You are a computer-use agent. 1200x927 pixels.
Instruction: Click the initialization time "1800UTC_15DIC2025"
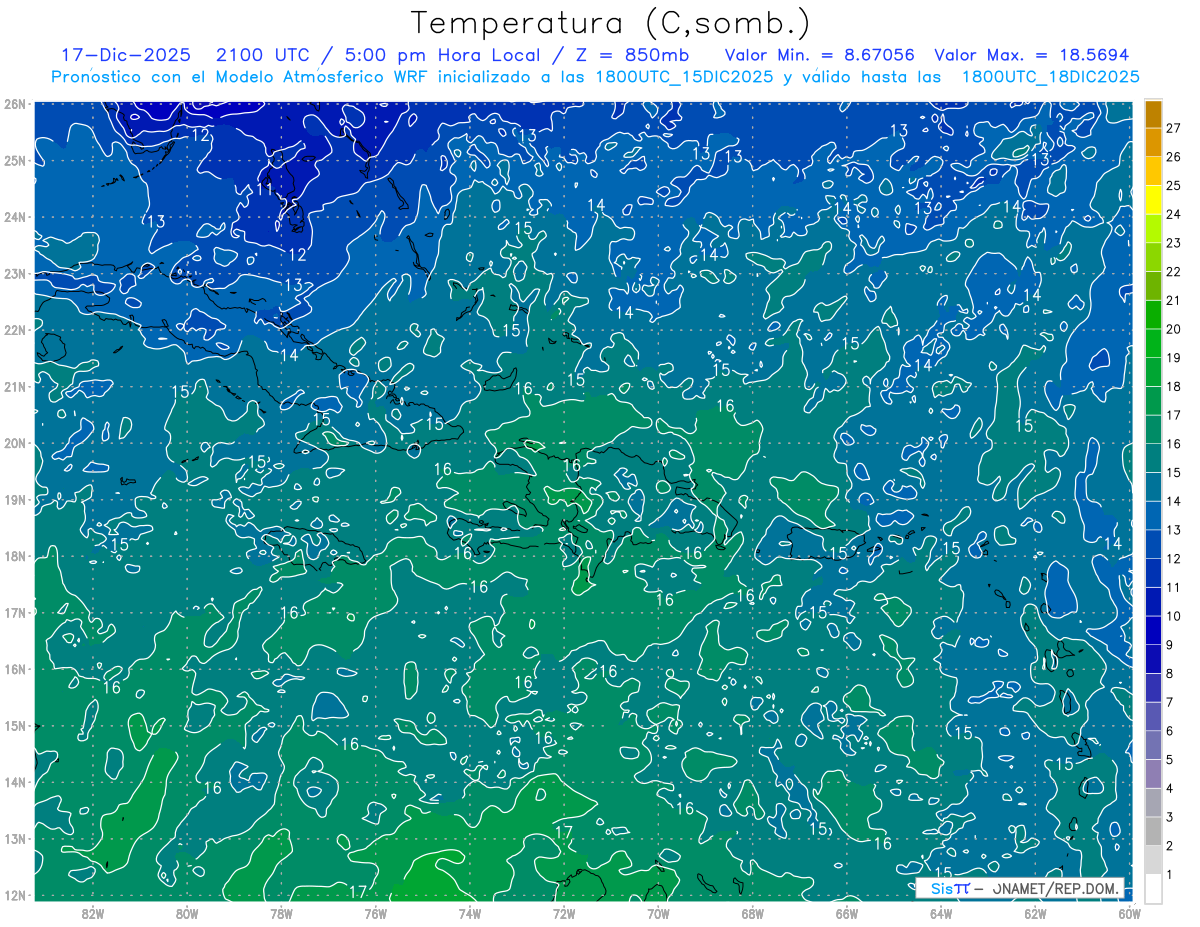683,77
